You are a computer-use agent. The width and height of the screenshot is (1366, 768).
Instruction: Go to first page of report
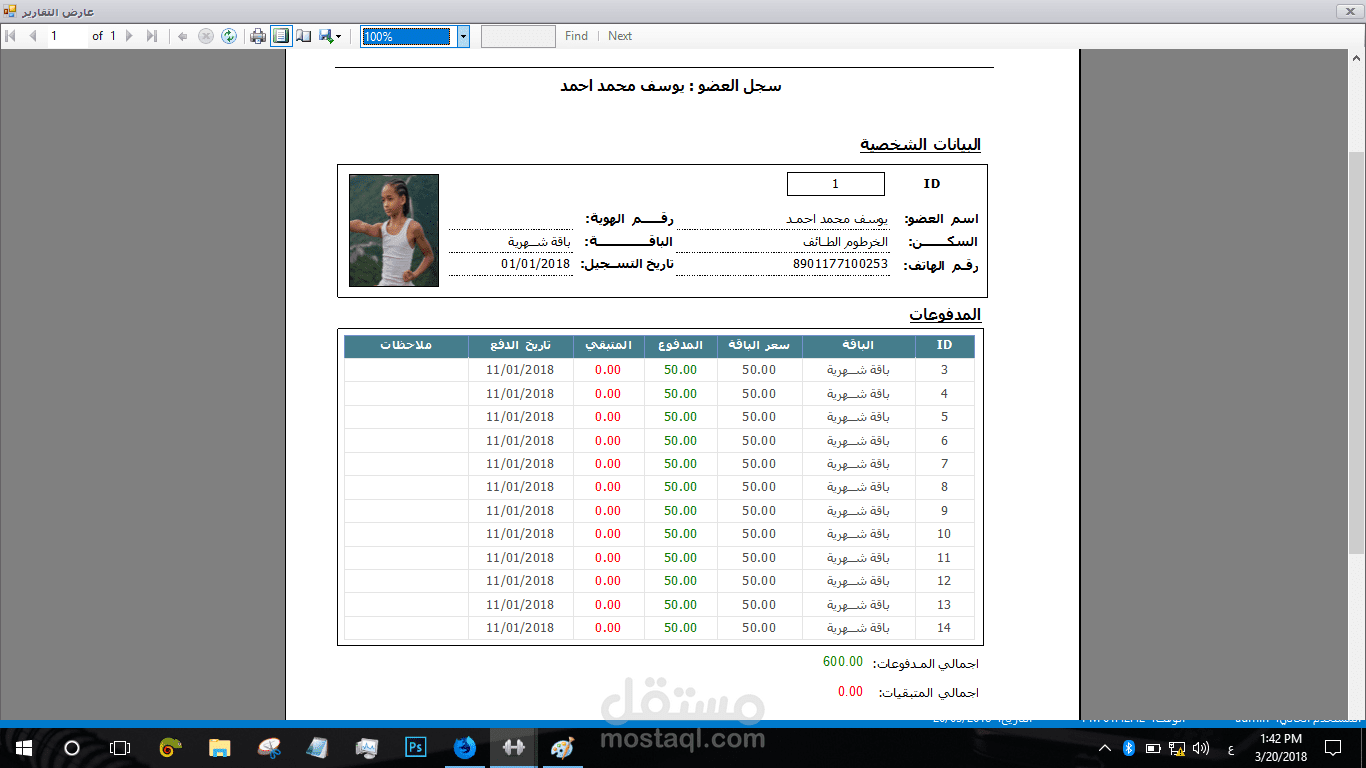tap(11, 36)
